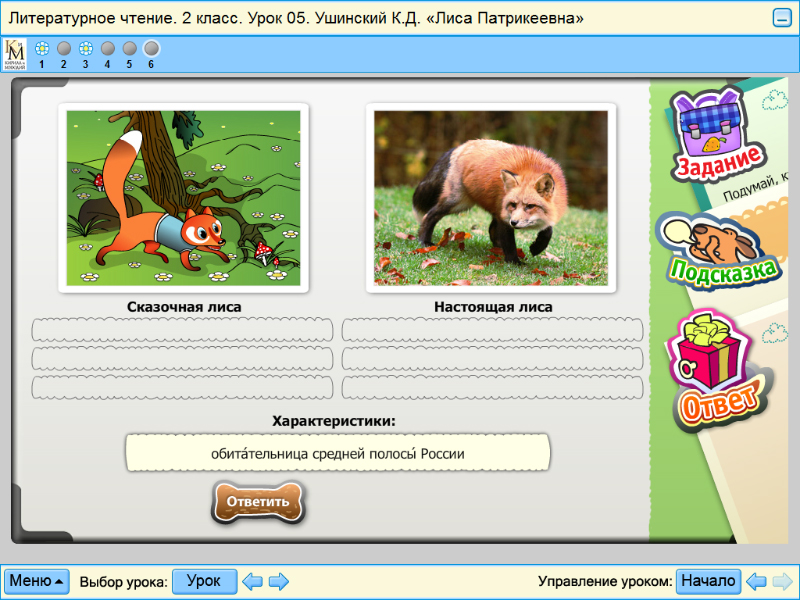The height and width of the screenshot is (600, 800).
Task: Click the left navigation arrow near Урок
Action: [x=250, y=580]
